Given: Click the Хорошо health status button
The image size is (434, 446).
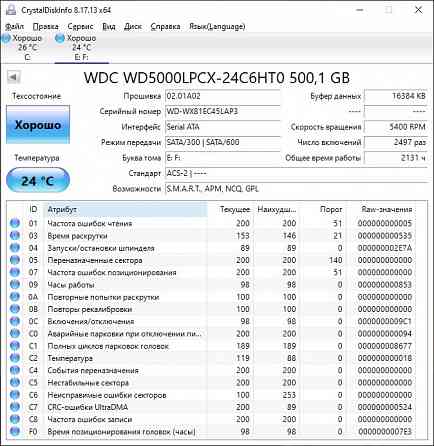Looking at the screenshot, I should tap(38, 125).
